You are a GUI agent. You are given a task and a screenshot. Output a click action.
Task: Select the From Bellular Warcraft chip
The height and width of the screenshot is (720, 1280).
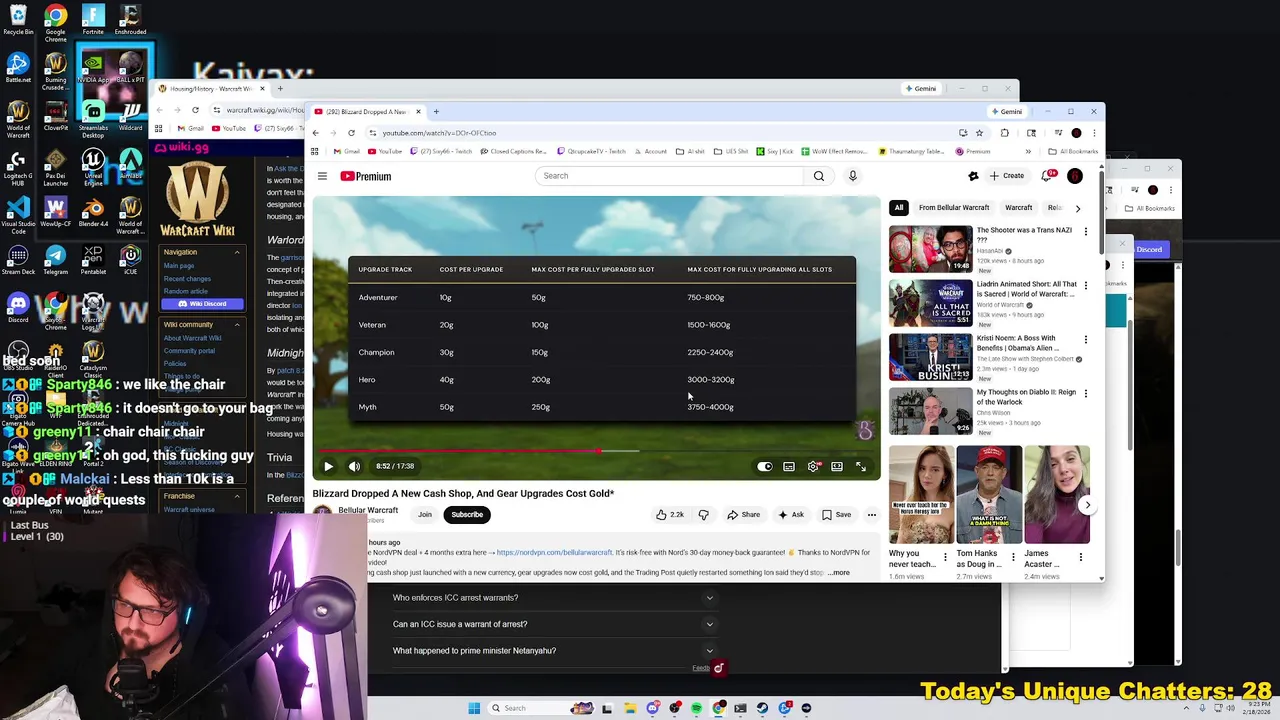click(x=954, y=208)
